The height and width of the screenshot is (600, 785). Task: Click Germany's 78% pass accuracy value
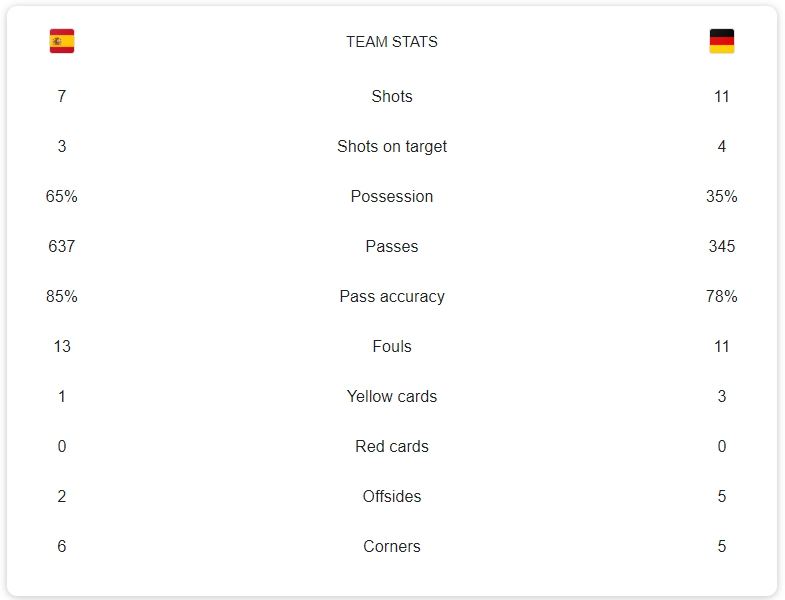[721, 296]
